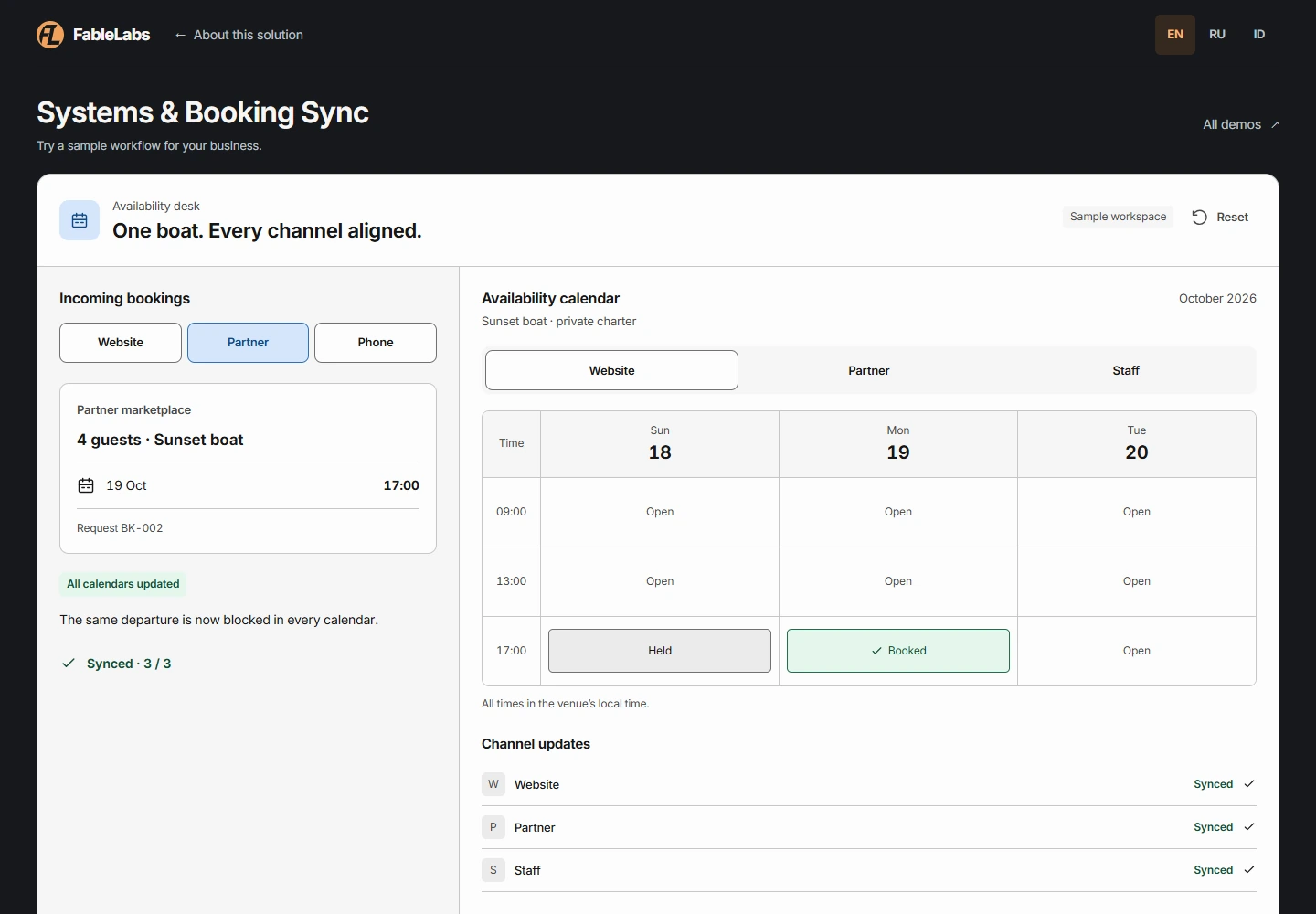Click the Reset button

click(1220, 217)
